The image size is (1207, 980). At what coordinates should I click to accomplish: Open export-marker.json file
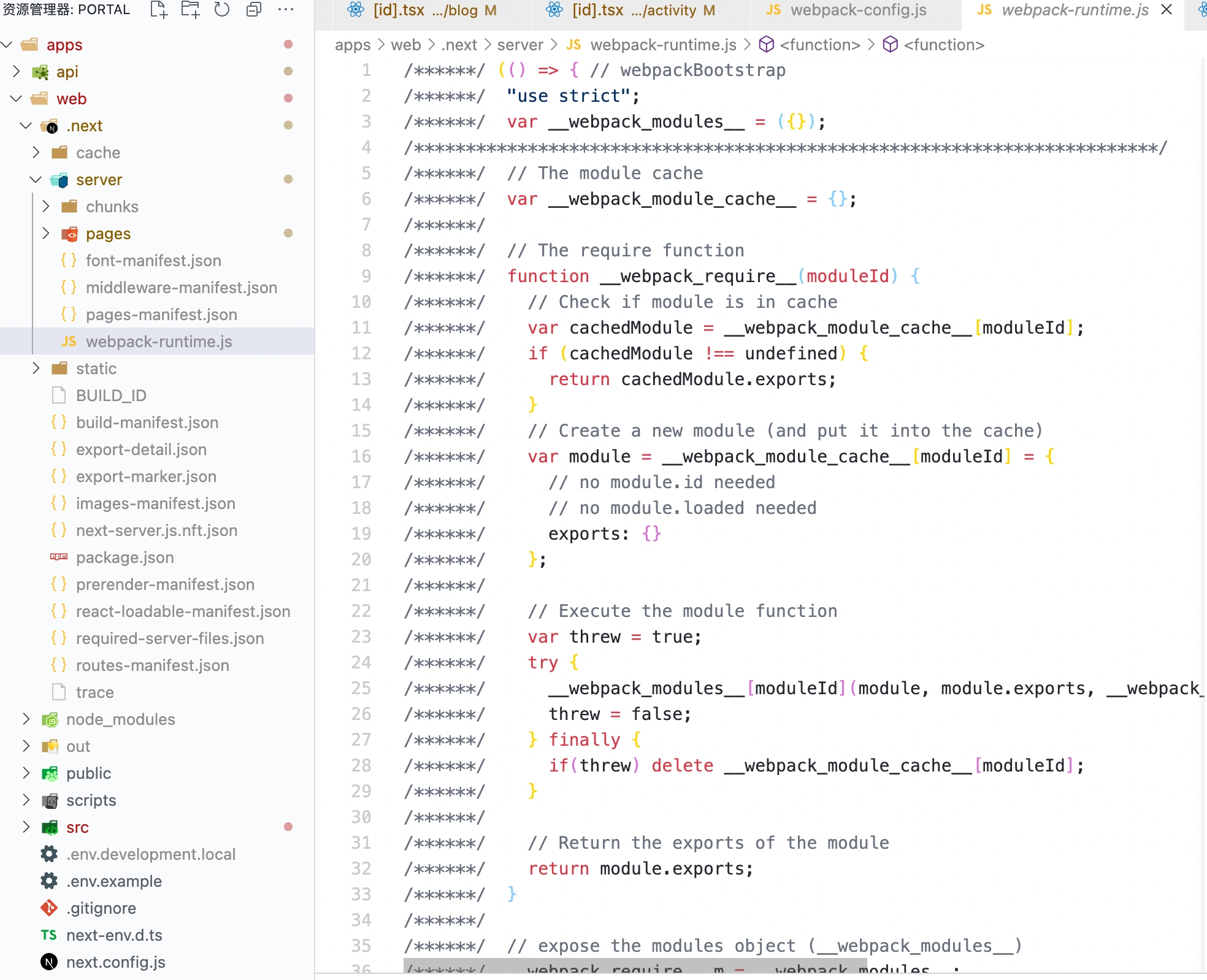[157, 477]
